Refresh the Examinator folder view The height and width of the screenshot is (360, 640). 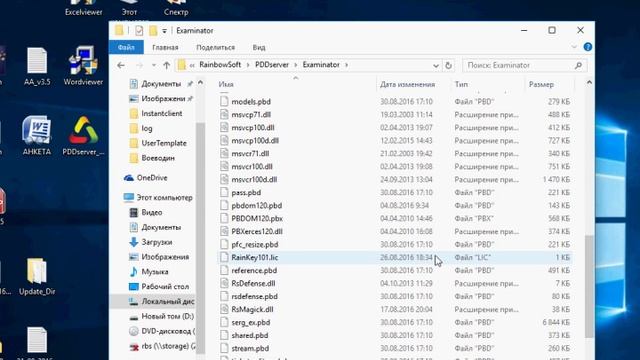click(x=448, y=65)
